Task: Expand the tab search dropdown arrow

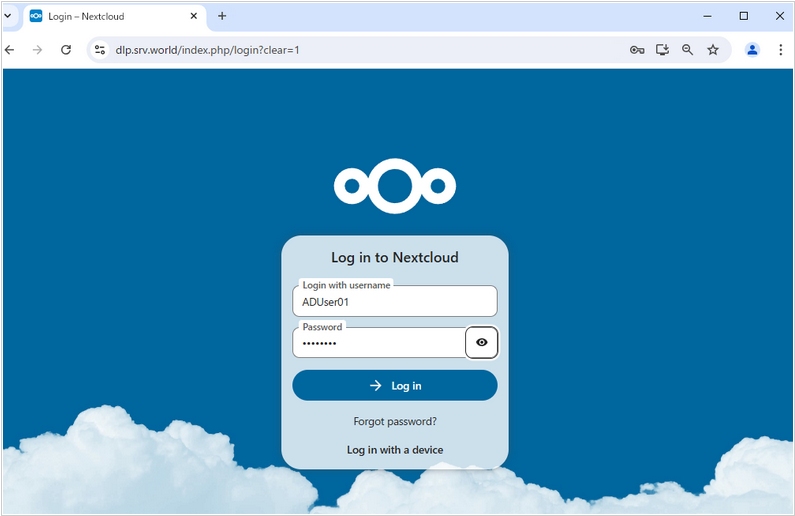Action: pyautogui.click(x=8, y=16)
